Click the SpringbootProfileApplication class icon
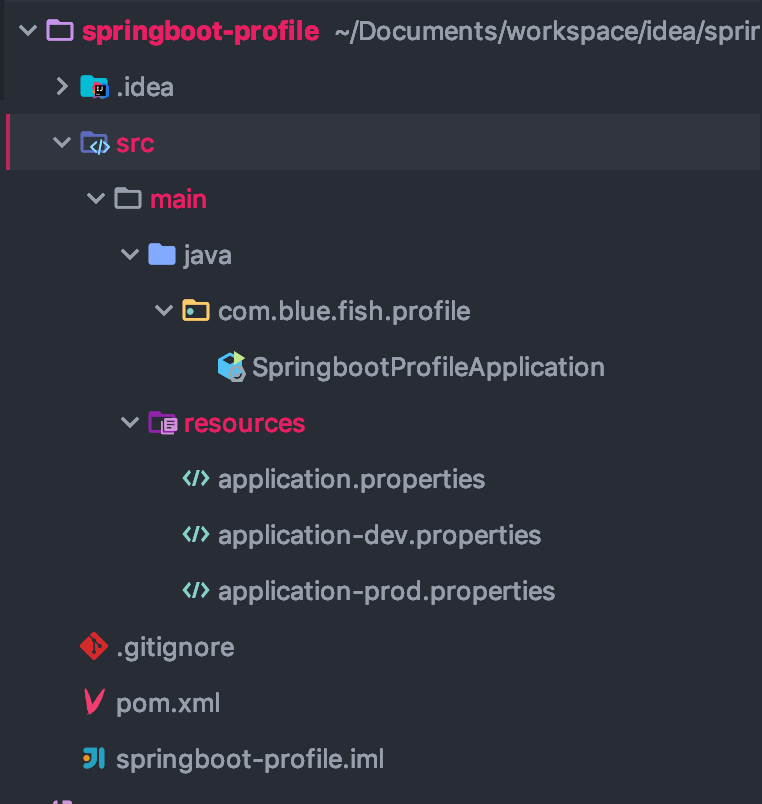 tap(231, 367)
